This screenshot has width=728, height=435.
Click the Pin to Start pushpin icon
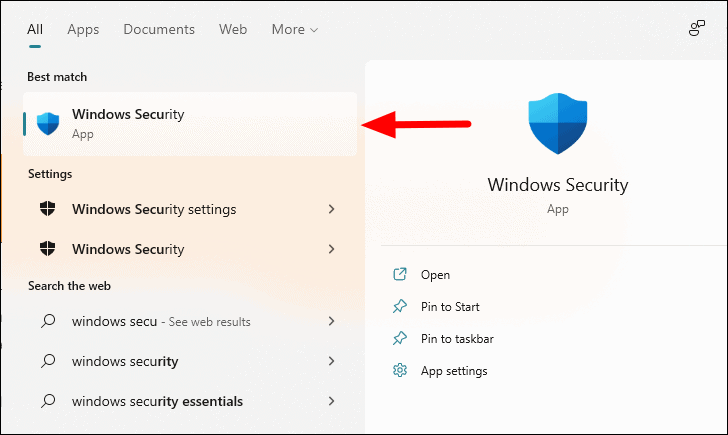pos(400,306)
